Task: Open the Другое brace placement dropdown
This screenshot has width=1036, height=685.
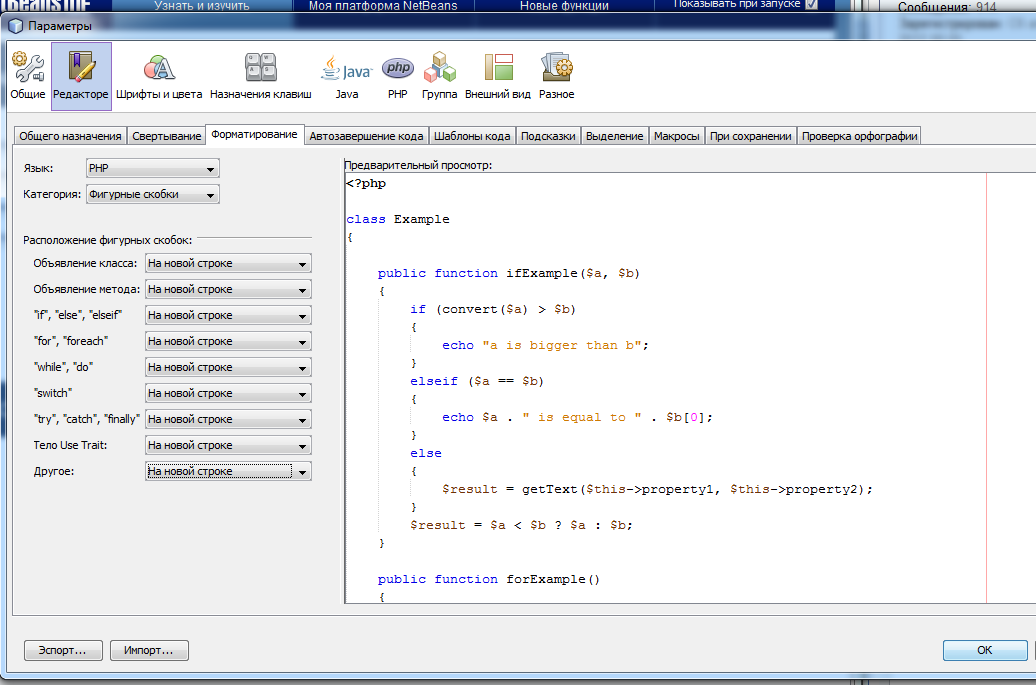Action: tap(228, 471)
